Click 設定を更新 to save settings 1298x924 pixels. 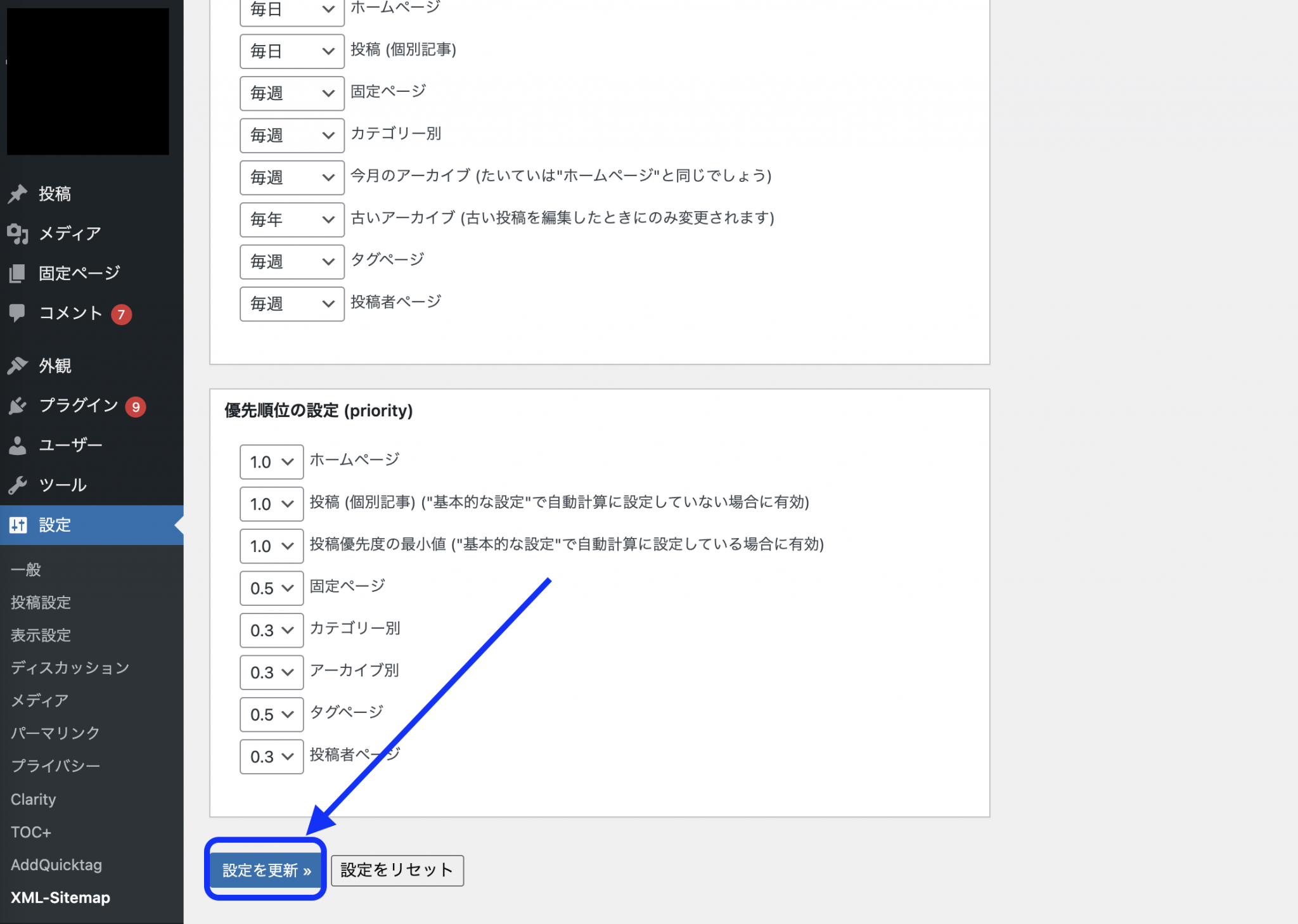266,869
